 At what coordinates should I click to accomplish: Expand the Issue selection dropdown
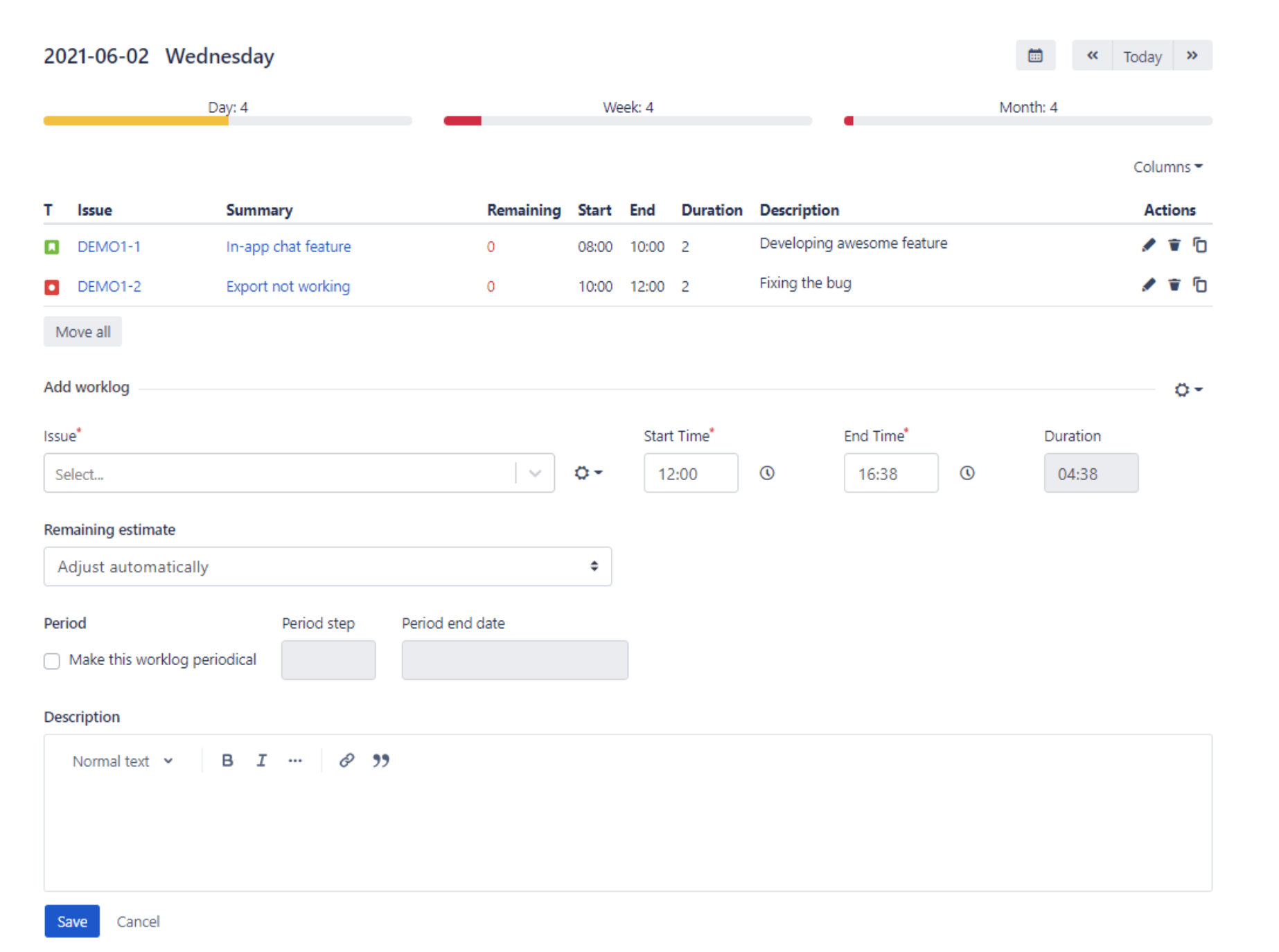pos(534,473)
